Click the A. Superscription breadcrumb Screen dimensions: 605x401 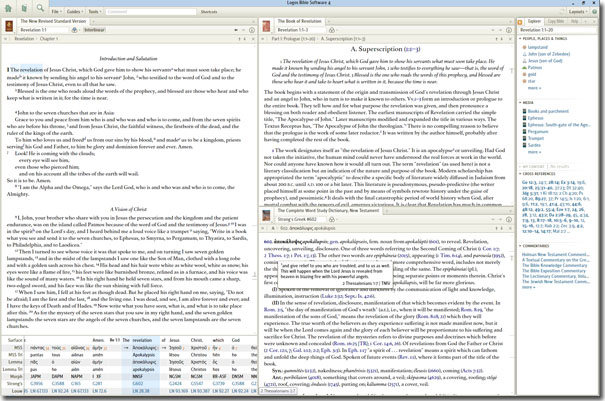pos(343,39)
